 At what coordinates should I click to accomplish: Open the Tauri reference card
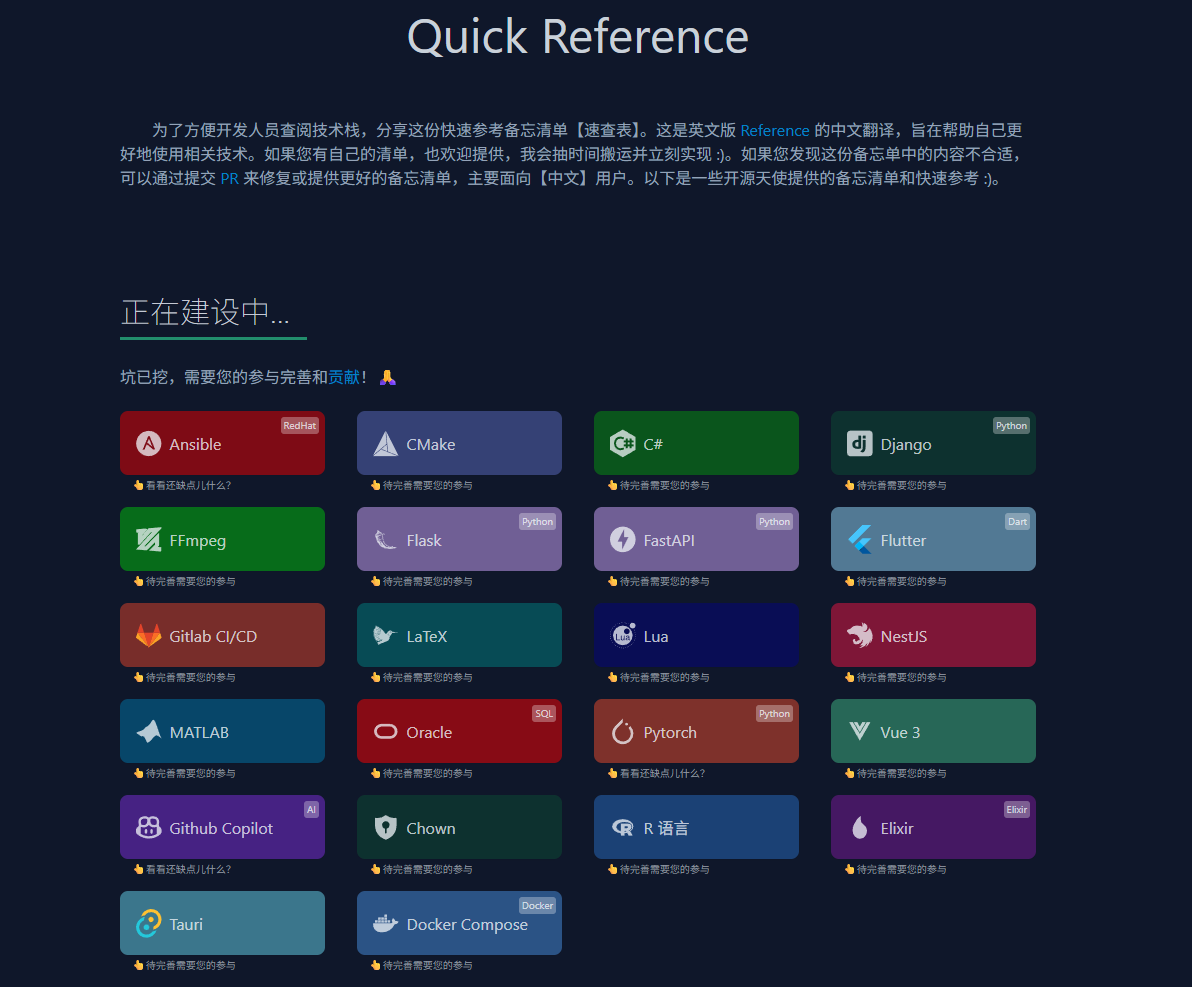[x=222, y=923]
